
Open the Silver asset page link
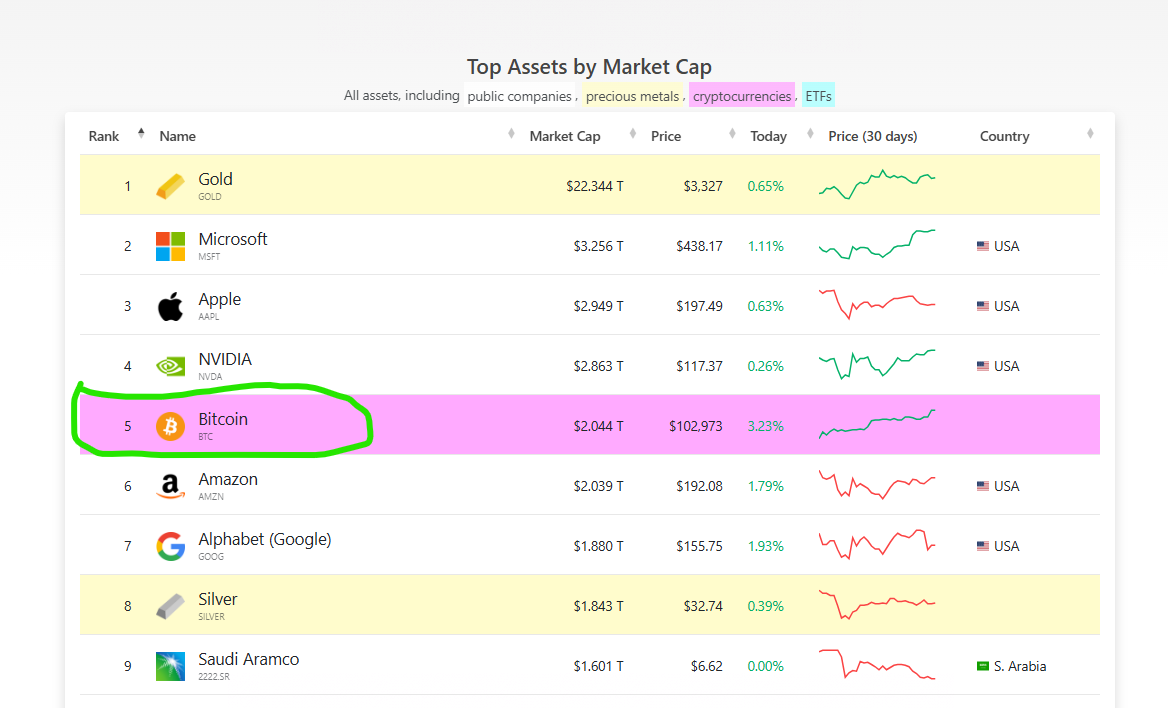(x=218, y=599)
